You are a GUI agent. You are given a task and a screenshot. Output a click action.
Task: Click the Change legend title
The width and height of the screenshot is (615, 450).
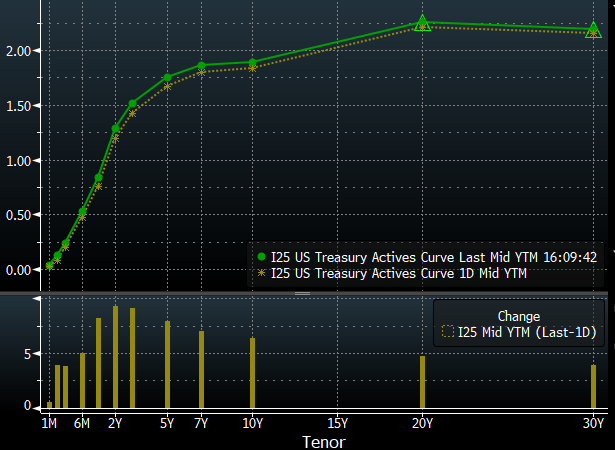[x=518, y=316]
